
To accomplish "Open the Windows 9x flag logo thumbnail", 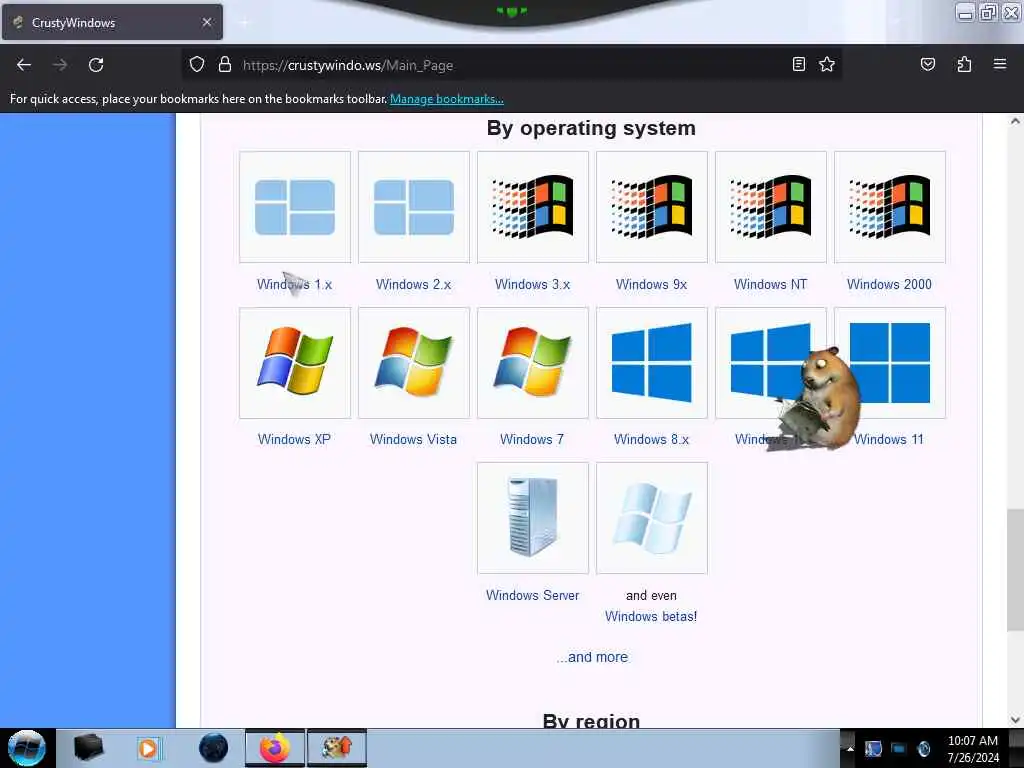I will point(652,207).
